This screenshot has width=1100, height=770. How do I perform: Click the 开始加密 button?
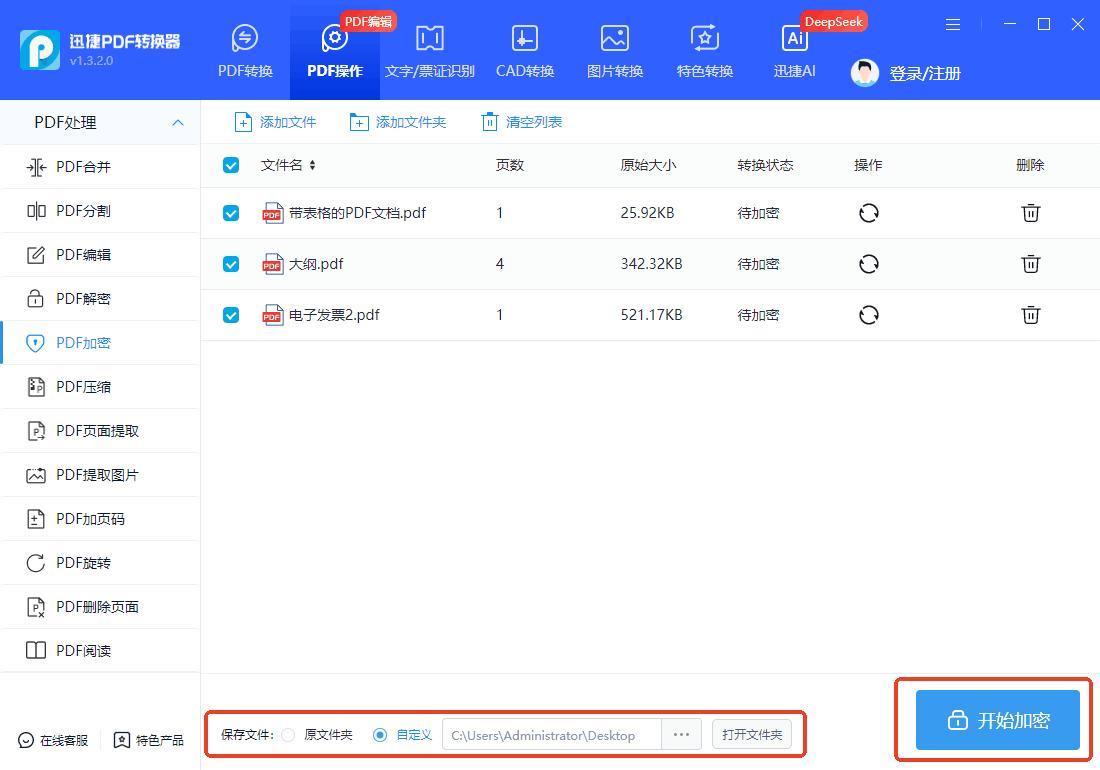click(x=997, y=720)
